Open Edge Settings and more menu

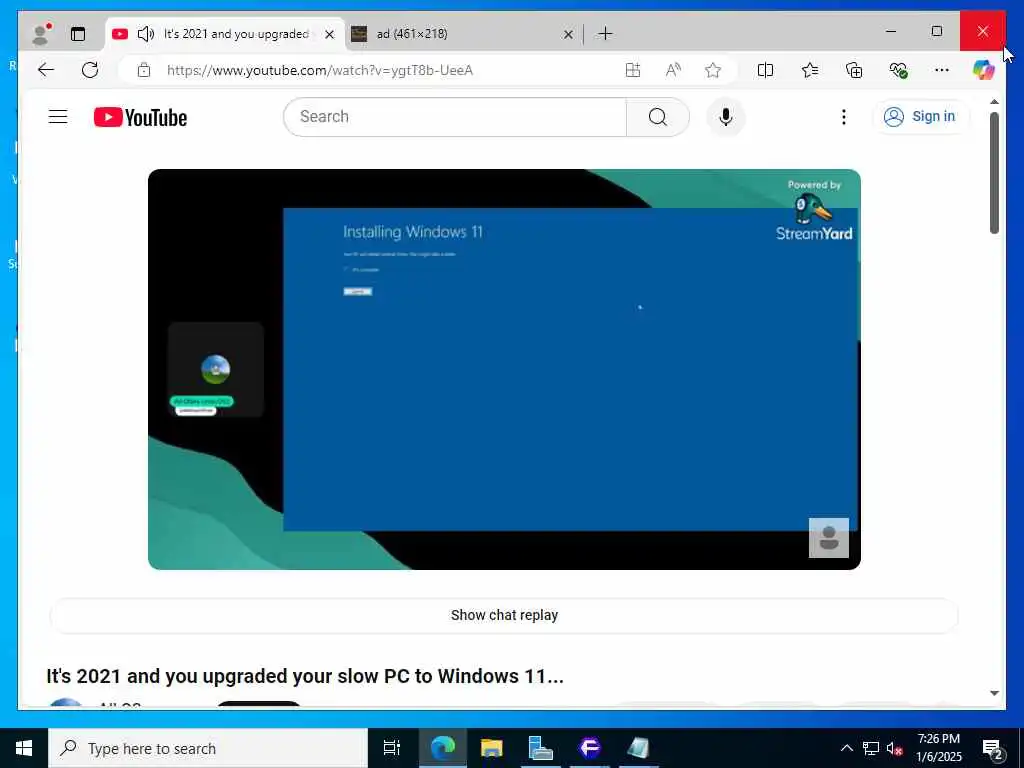click(942, 70)
